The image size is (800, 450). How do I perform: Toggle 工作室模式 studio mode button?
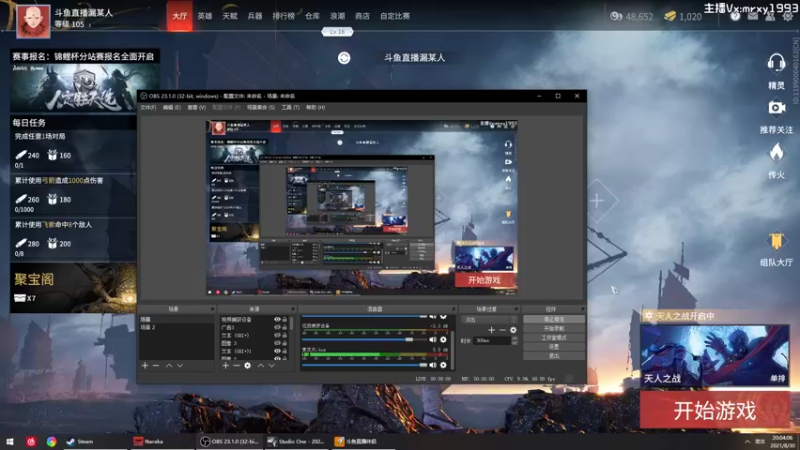[x=554, y=337]
